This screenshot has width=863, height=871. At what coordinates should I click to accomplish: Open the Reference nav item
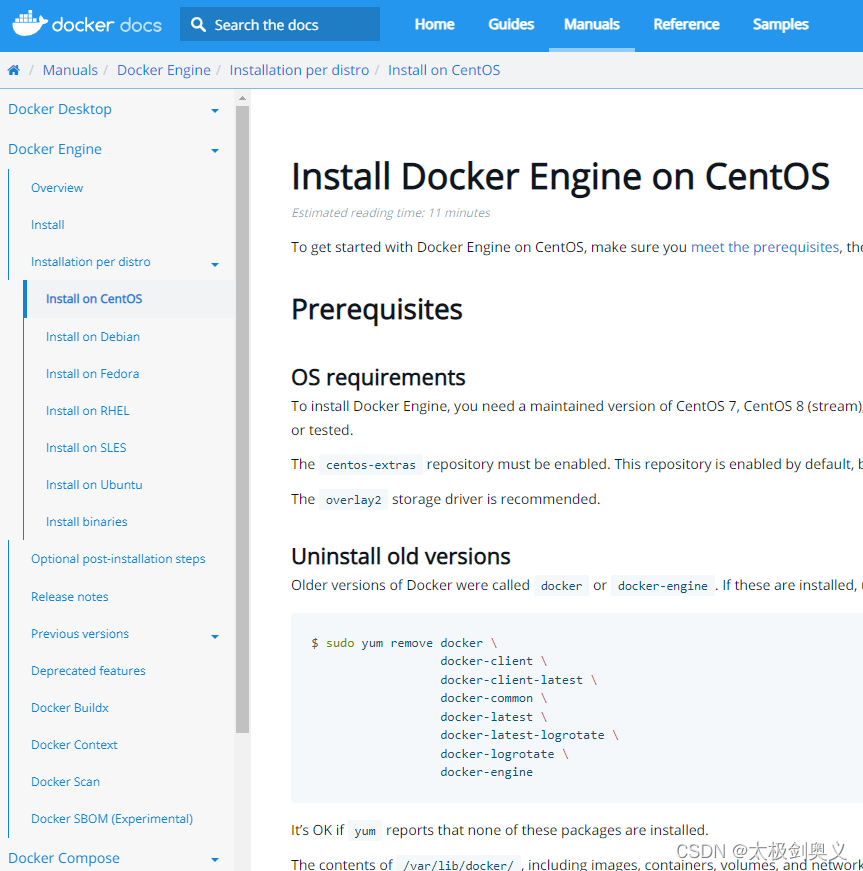[x=686, y=24]
